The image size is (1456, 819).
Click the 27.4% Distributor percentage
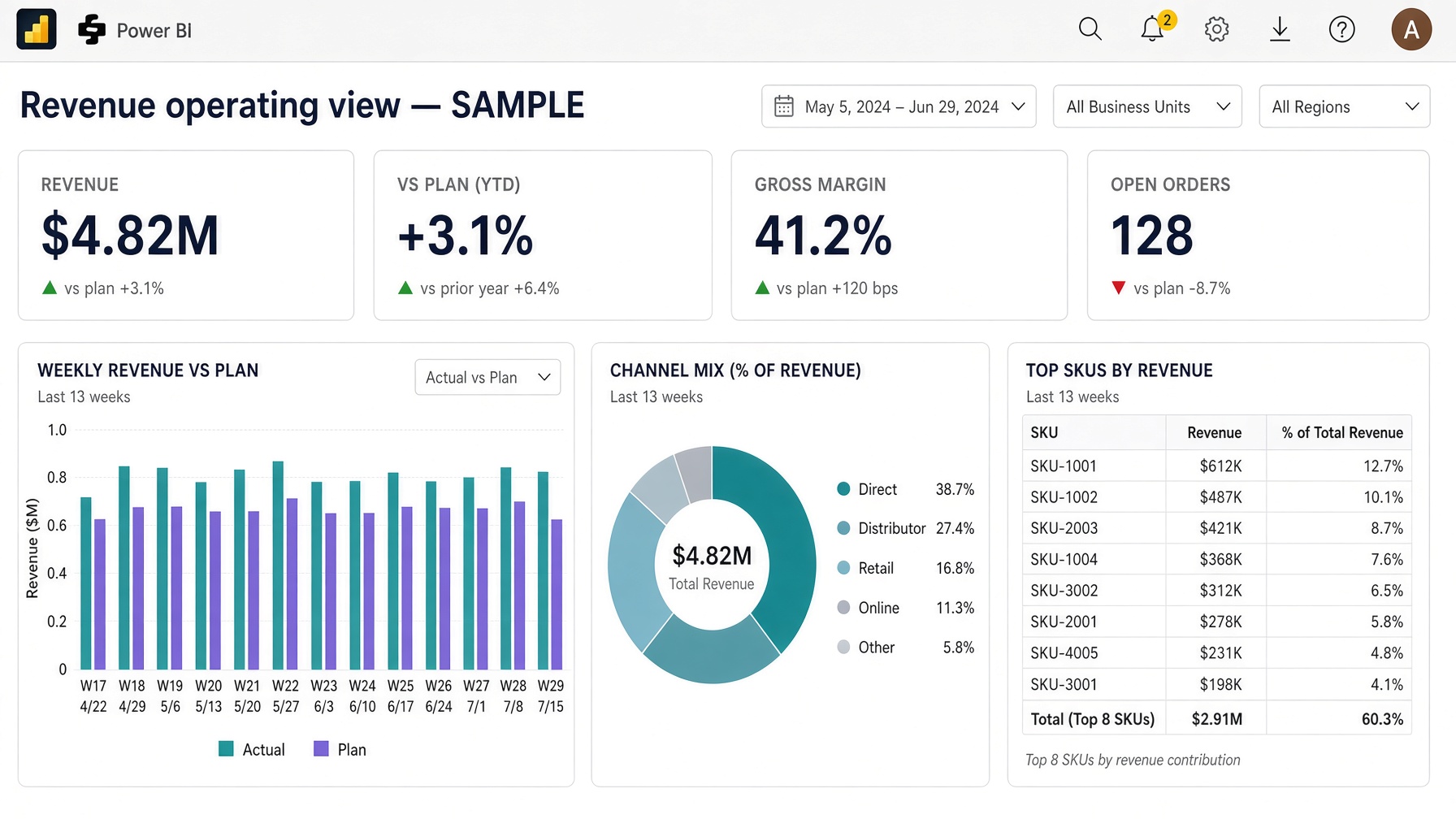955,528
